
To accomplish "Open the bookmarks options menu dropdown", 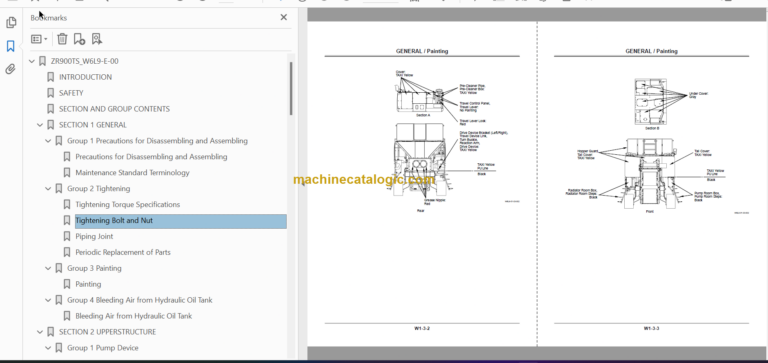I will (39, 39).
